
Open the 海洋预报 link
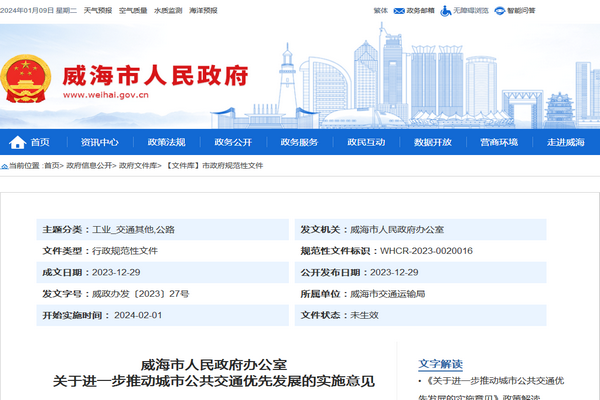[x=205, y=10]
